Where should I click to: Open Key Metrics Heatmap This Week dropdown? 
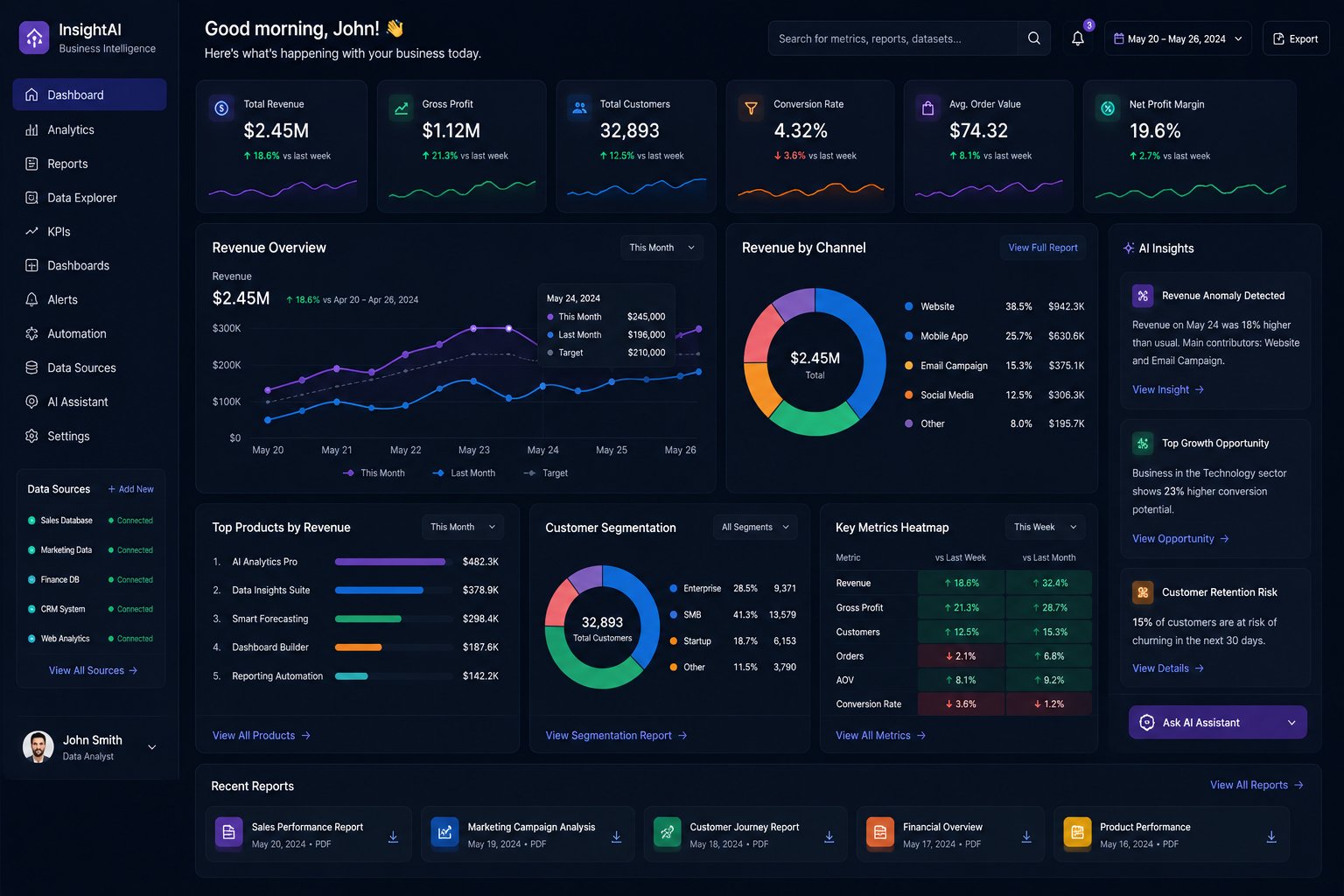tap(1045, 527)
